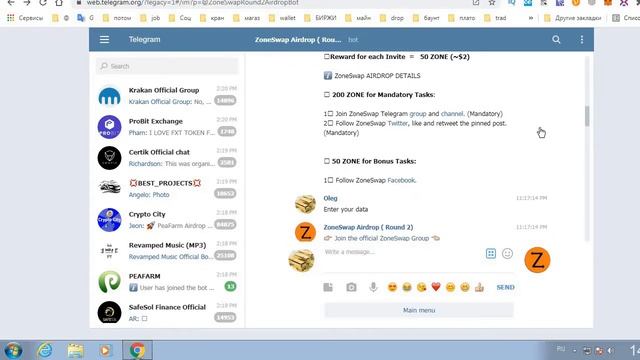Click the ZoneSwap group link in task 1
The width and height of the screenshot is (640, 360).
pyautogui.click(x=418, y=114)
